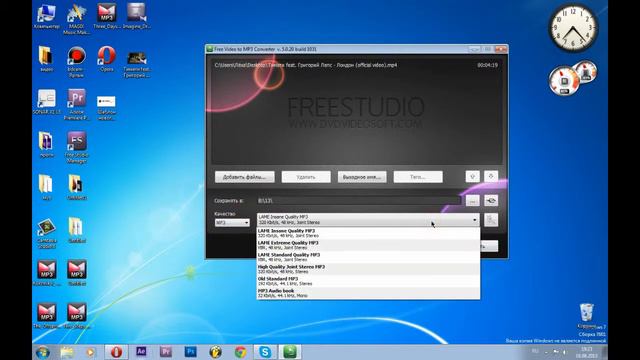Choose High Quality Joint Stereo MP3 preset
Image resolution: width=640 pixels, height=360 pixels.
pos(368,269)
